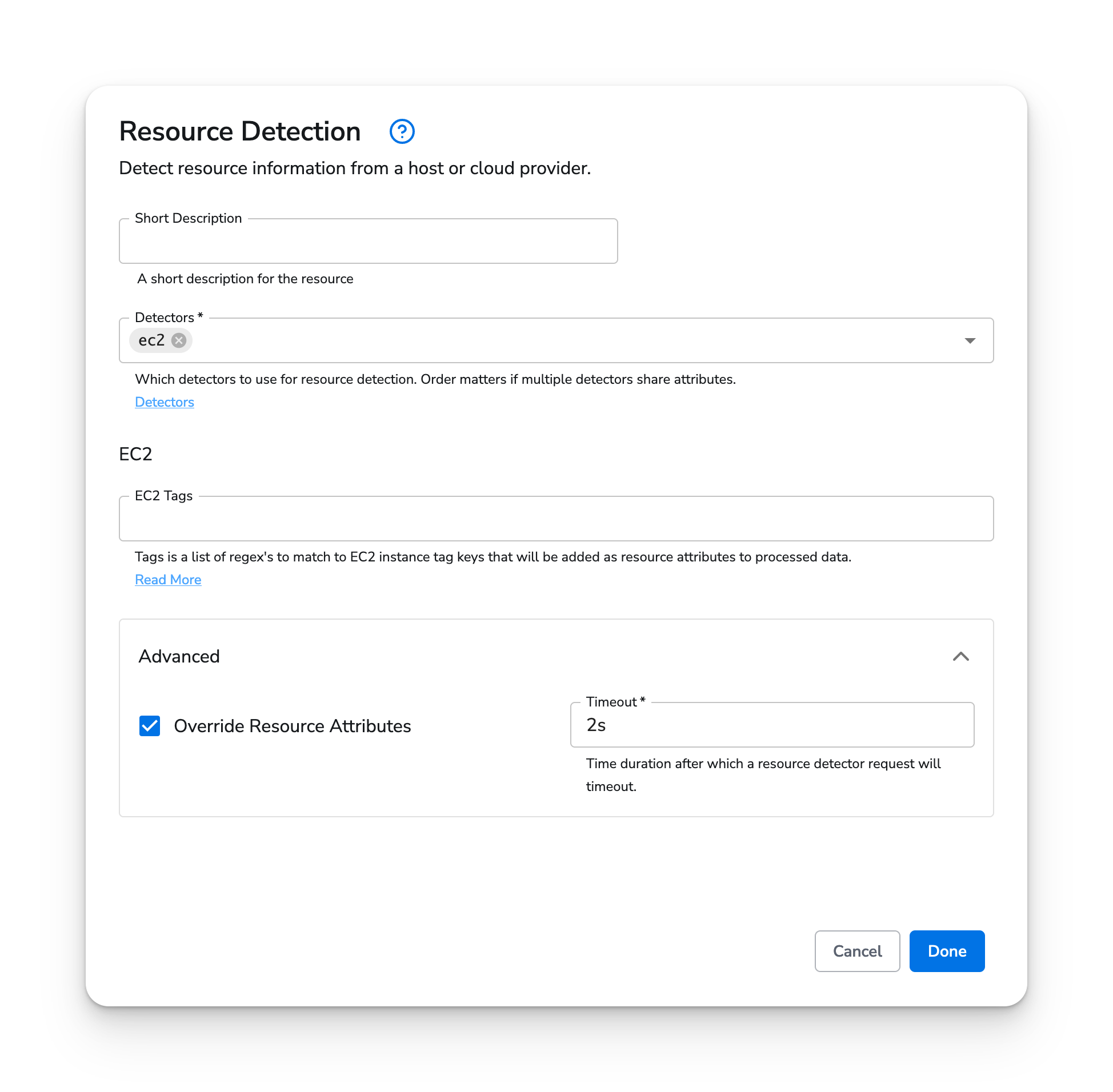Click the question mark next to the title
The height and width of the screenshot is (1092, 1113).
click(402, 131)
